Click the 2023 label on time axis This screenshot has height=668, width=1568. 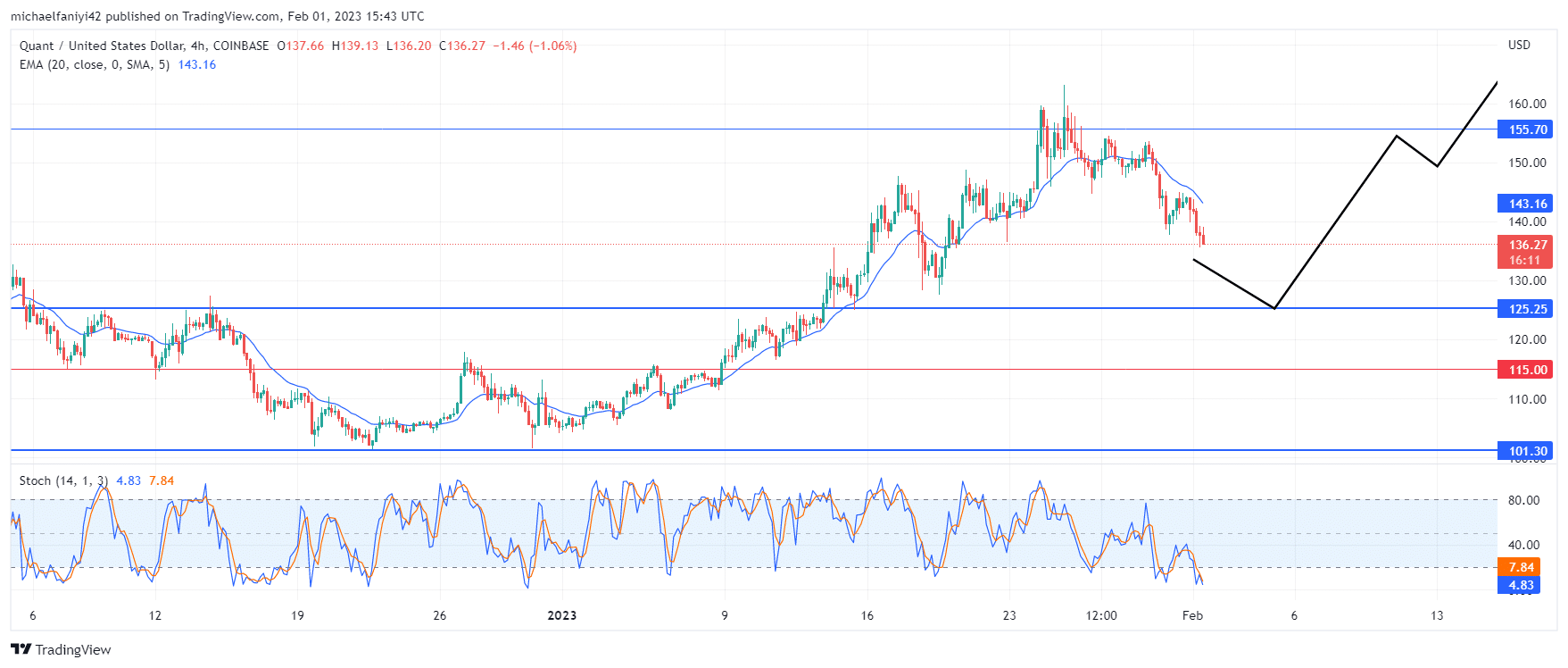(562, 615)
